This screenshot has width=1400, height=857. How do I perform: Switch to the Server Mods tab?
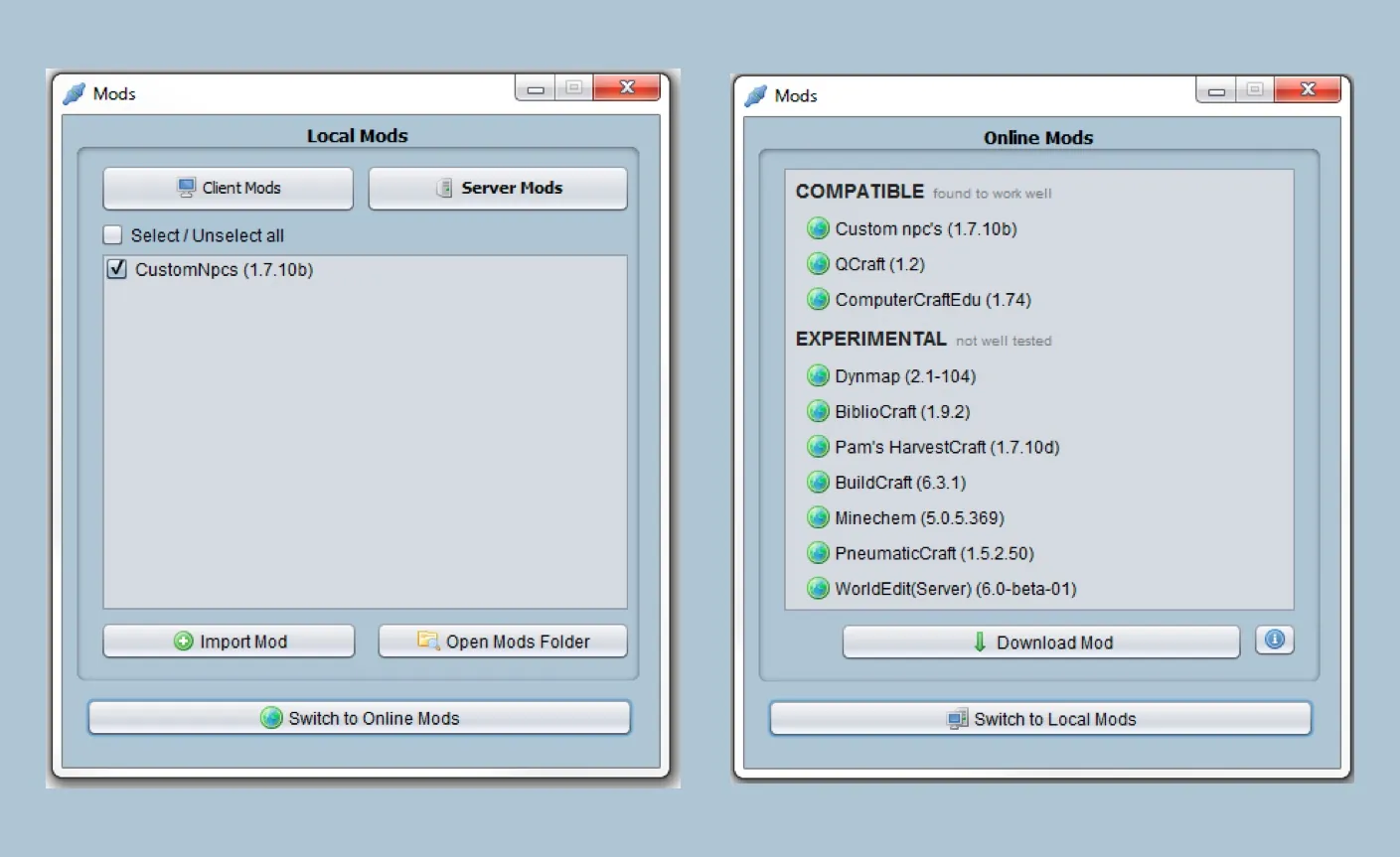tap(498, 188)
